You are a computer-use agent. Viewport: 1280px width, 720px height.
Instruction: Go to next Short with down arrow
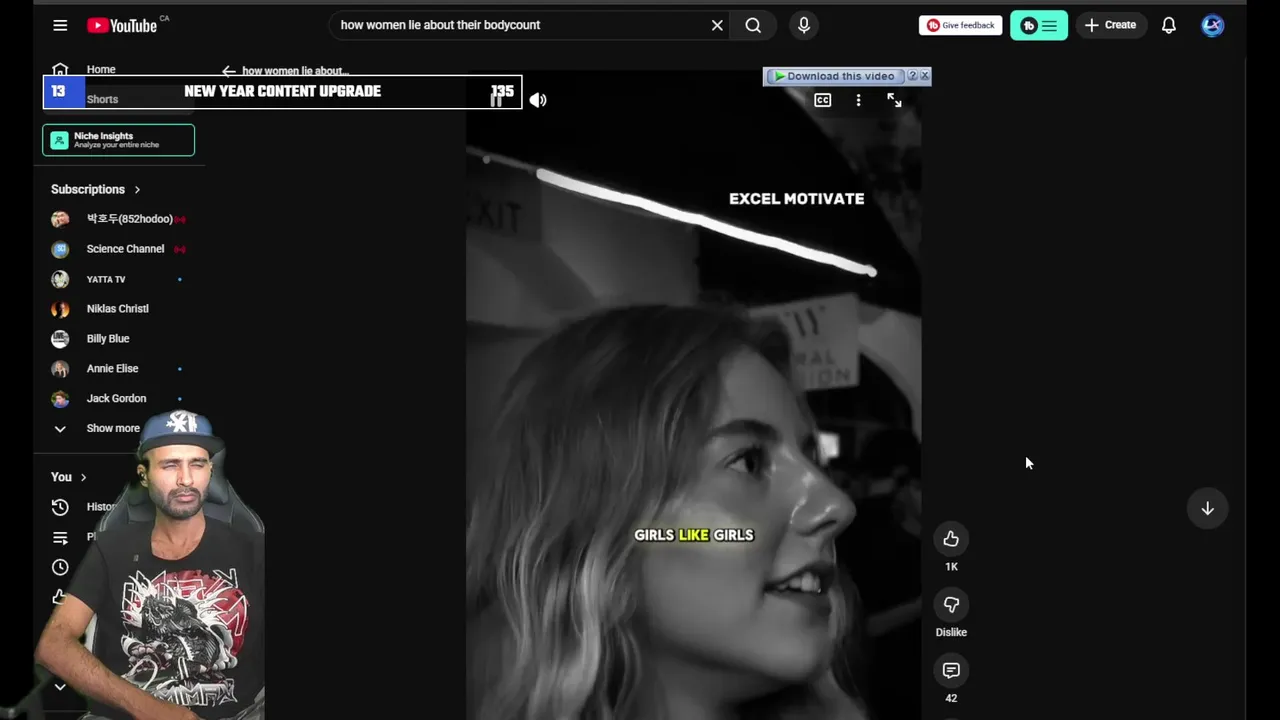pyautogui.click(x=1207, y=508)
